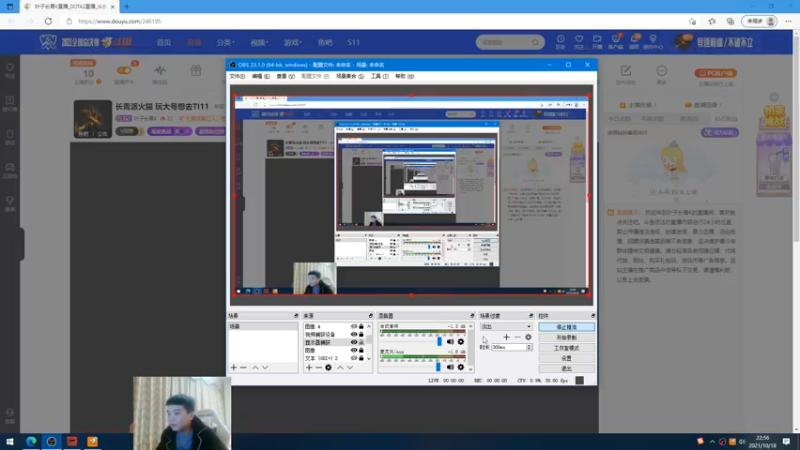Move the selected source up
This screenshot has width=800, height=450.
pos(340,367)
